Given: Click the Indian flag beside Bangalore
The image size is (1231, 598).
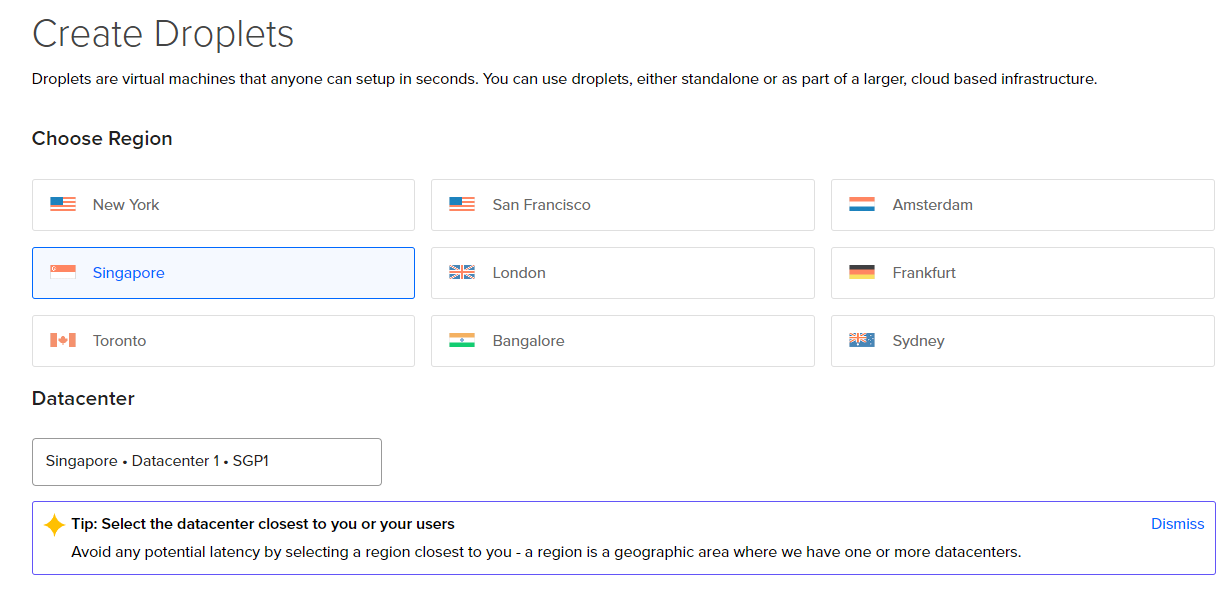Looking at the screenshot, I should (462, 340).
